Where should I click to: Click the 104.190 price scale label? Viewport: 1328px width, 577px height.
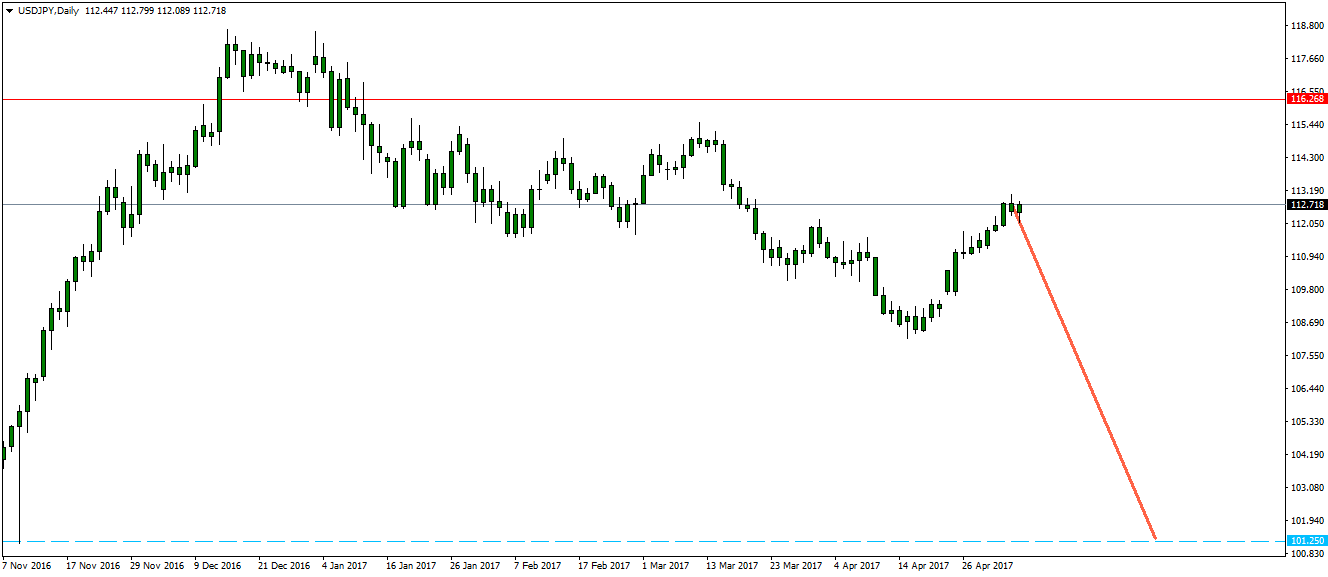click(x=1306, y=455)
